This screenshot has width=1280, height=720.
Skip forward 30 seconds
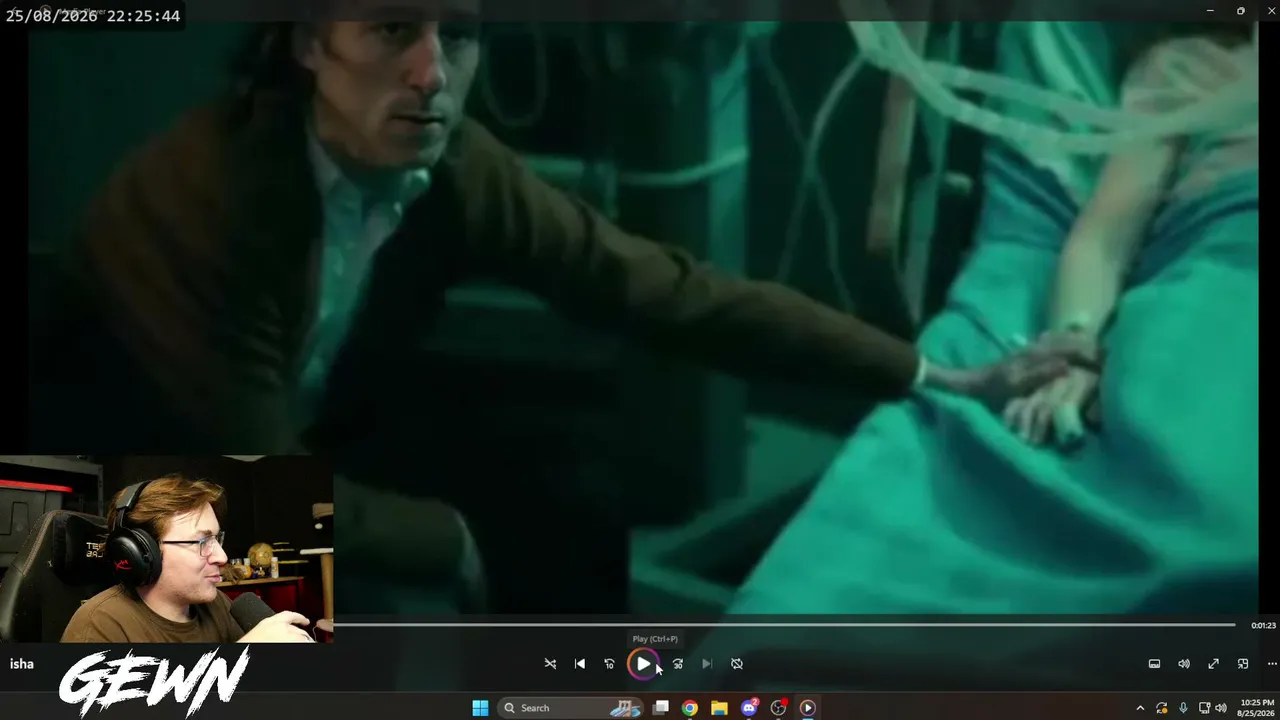(x=678, y=664)
